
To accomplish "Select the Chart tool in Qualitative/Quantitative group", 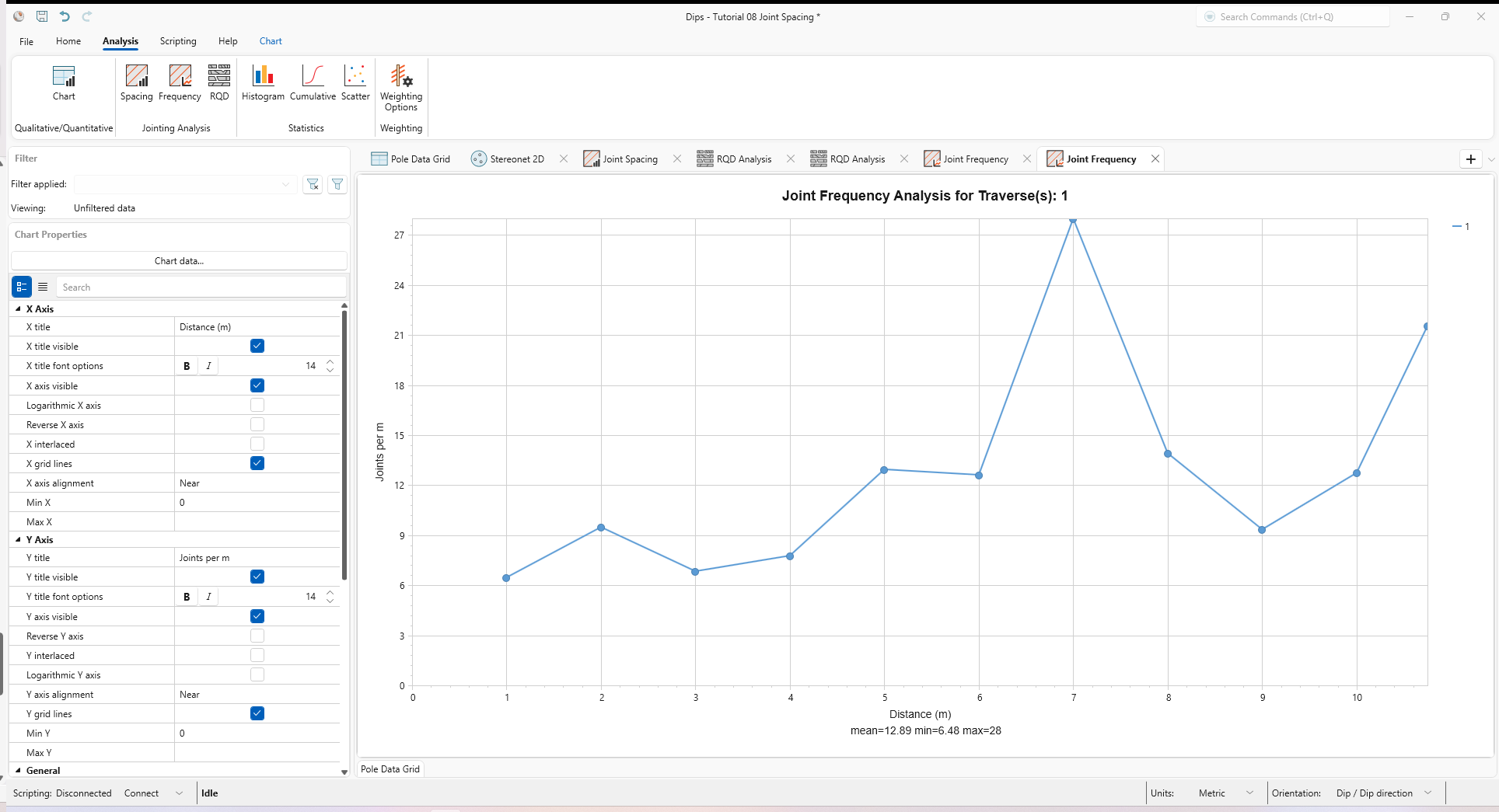I will tap(63, 82).
